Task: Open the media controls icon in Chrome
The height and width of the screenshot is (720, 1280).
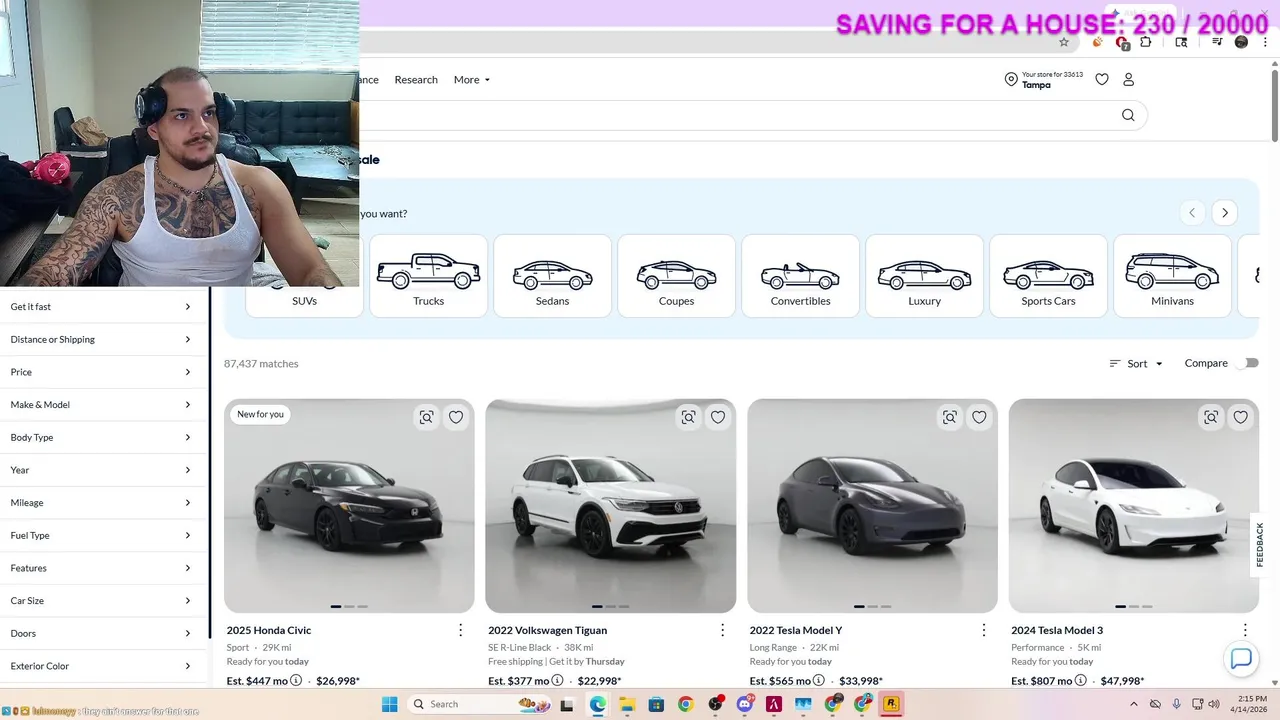Action: [x=1217, y=42]
